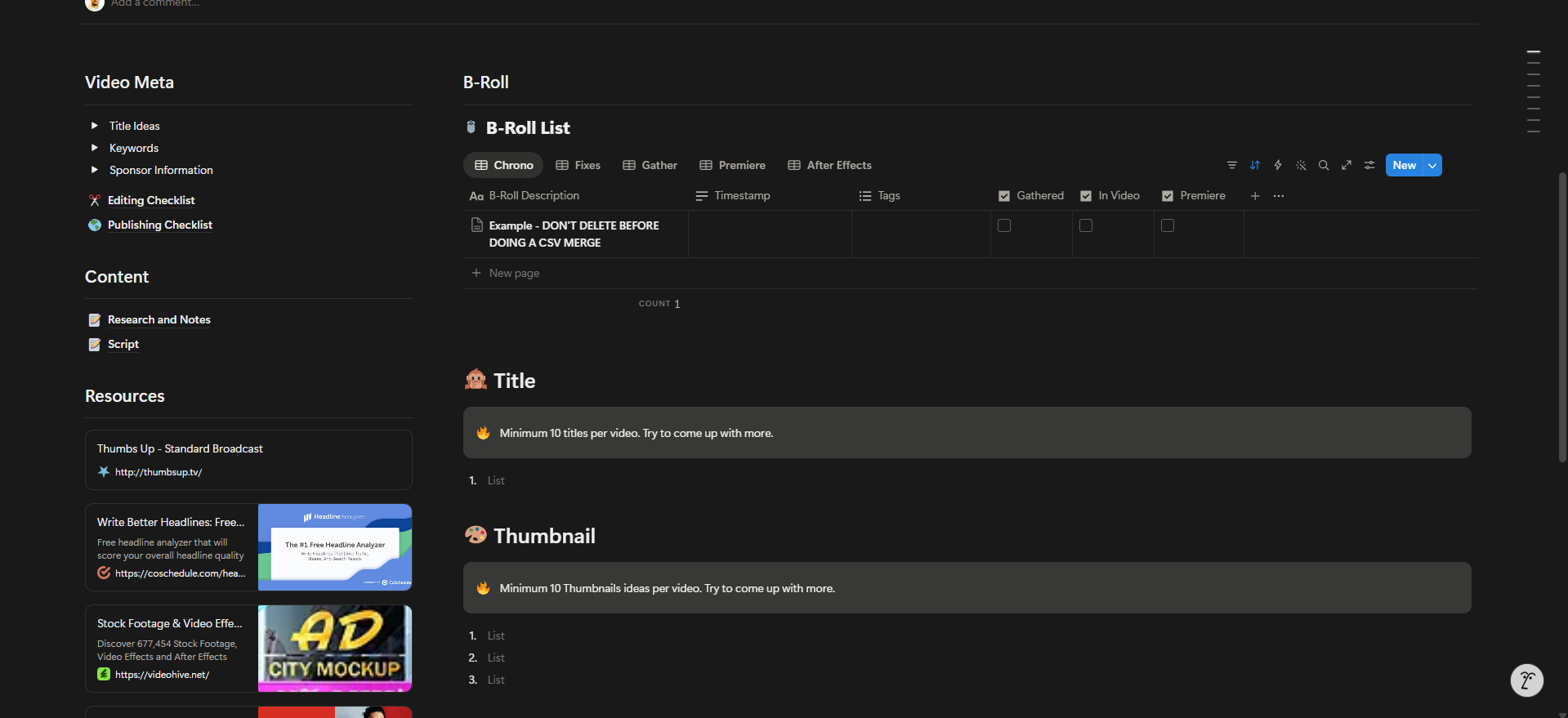The image size is (1568, 718).
Task: Click the monkey emoji beside Title heading
Action: point(476,380)
